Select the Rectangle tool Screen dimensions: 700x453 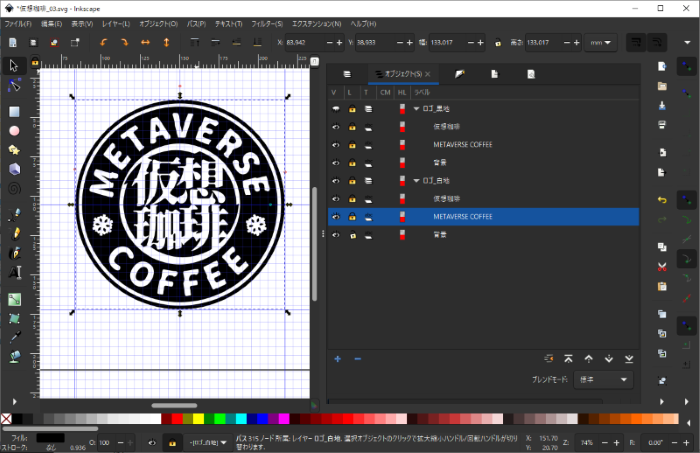click(x=14, y=112)
